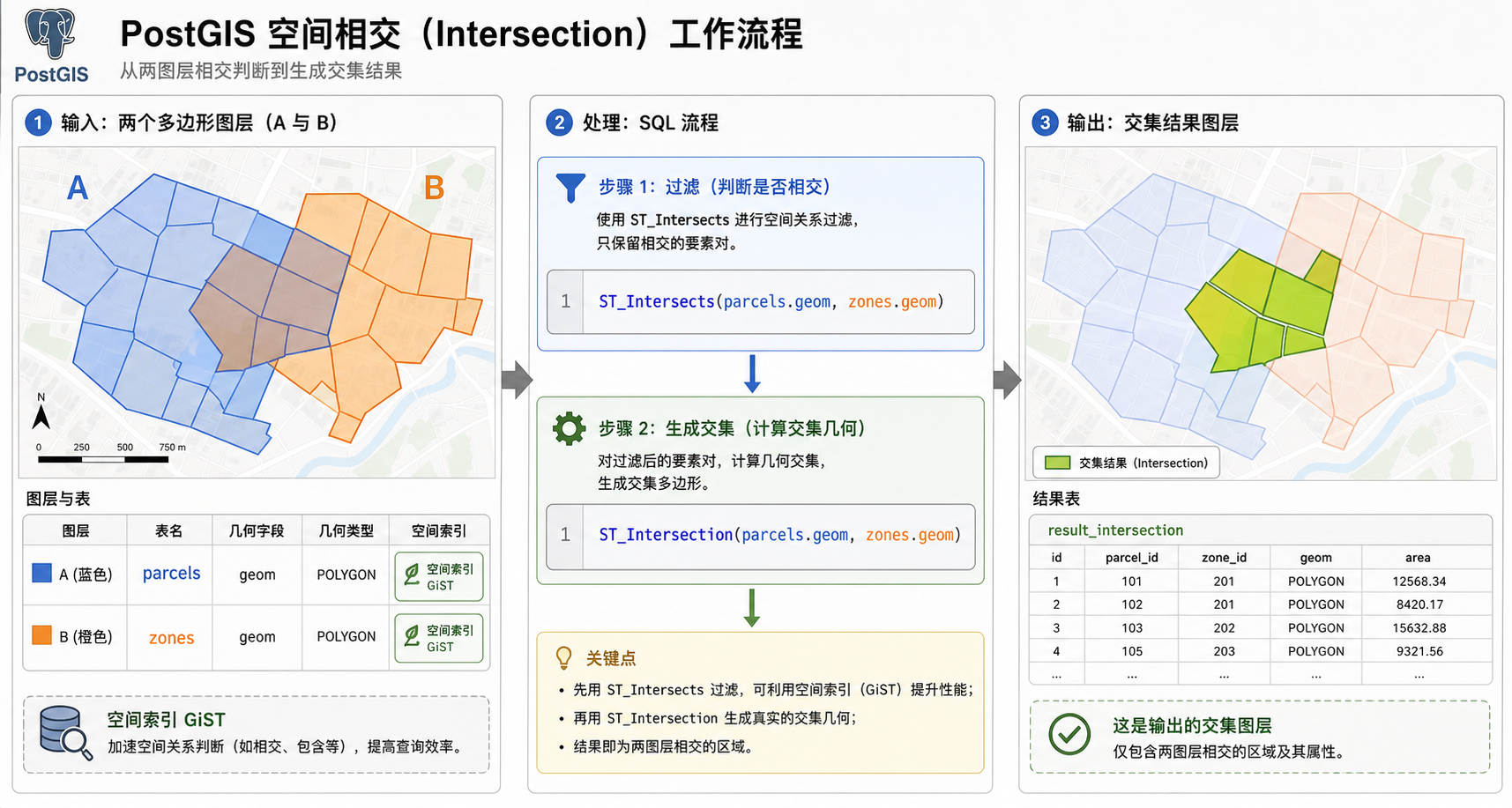This screenshot has height=808, width=1512.
Task: Click the section 2 heading 处理：SQL 流程
Action: tap(651, 122)
